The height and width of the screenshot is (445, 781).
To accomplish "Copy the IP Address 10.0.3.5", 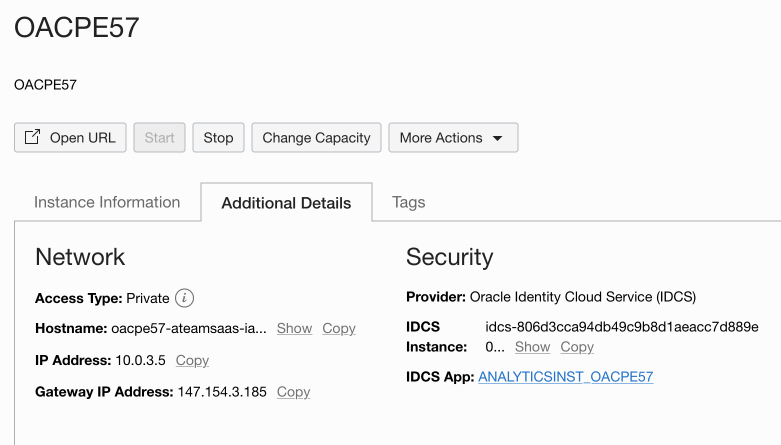I will 192,360.
